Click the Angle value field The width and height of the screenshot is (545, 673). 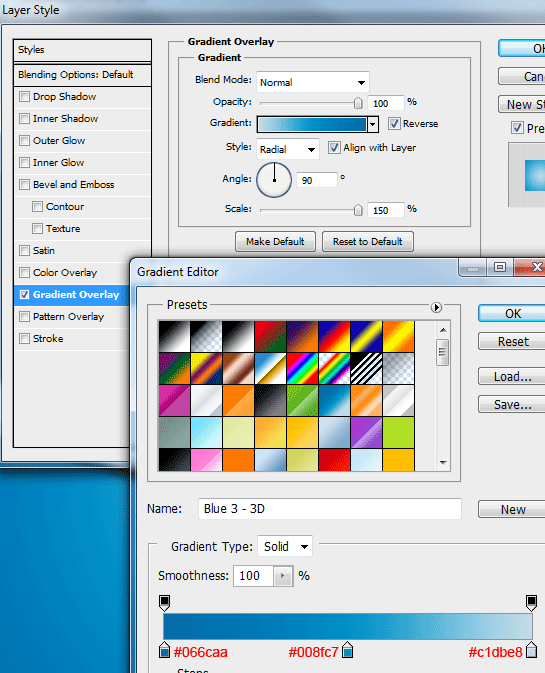pyautogui.click(x=319, y=180)
